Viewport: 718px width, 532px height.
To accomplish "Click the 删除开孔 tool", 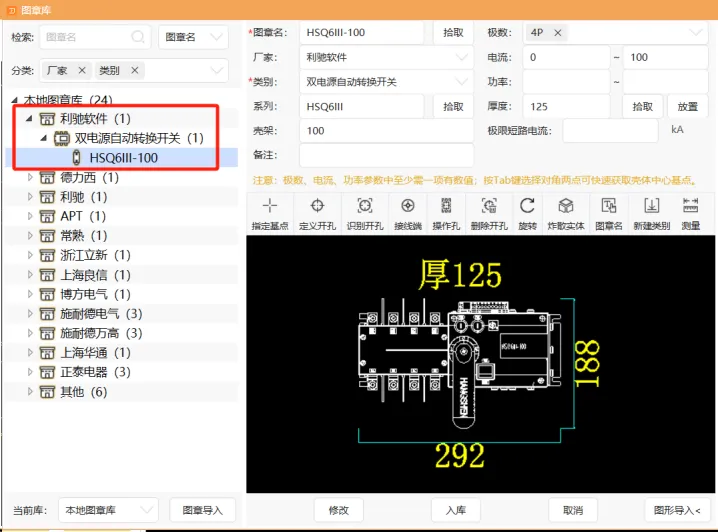I will (x=489, y=214).
